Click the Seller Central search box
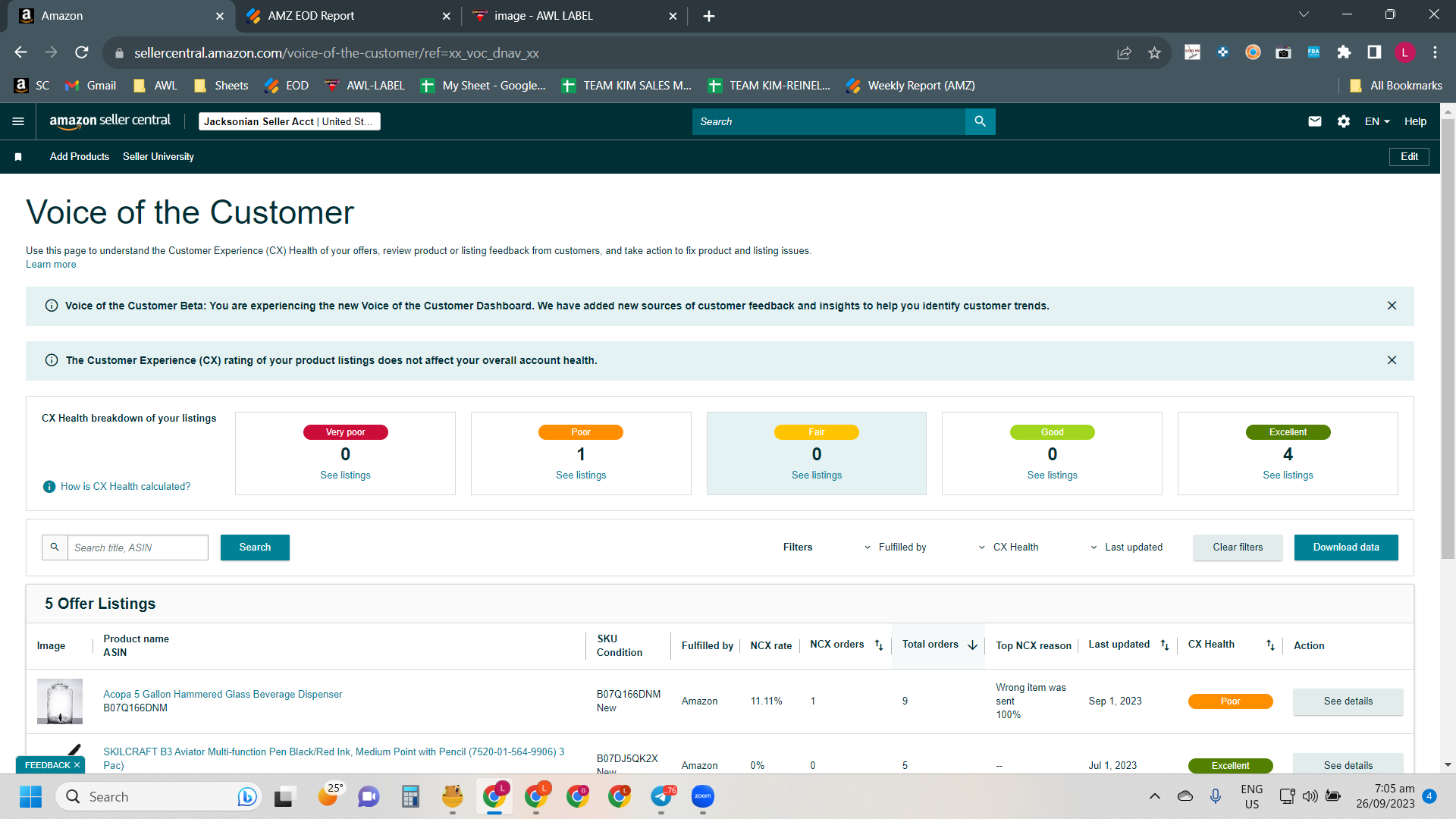The width and height of the screenshot is (1456, 819). pyautogui.click(x=829, y=121)
